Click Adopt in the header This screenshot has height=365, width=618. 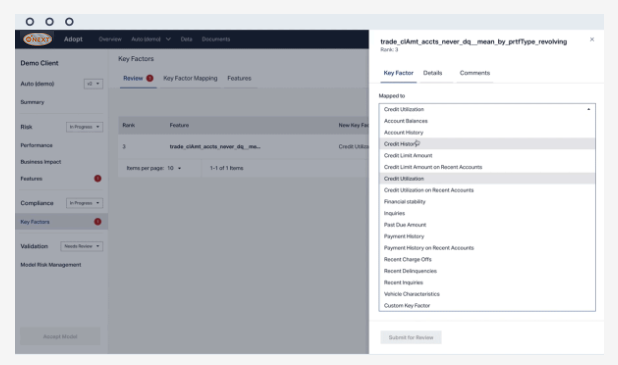coord(73,39)
